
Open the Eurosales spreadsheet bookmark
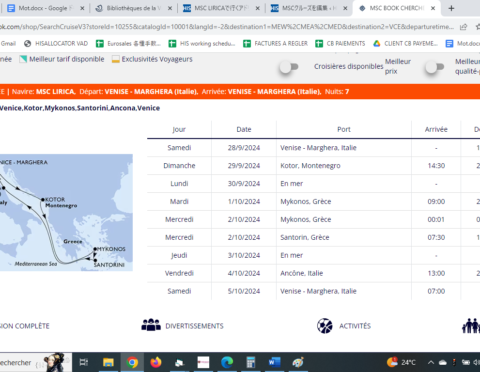pos(128,43)
